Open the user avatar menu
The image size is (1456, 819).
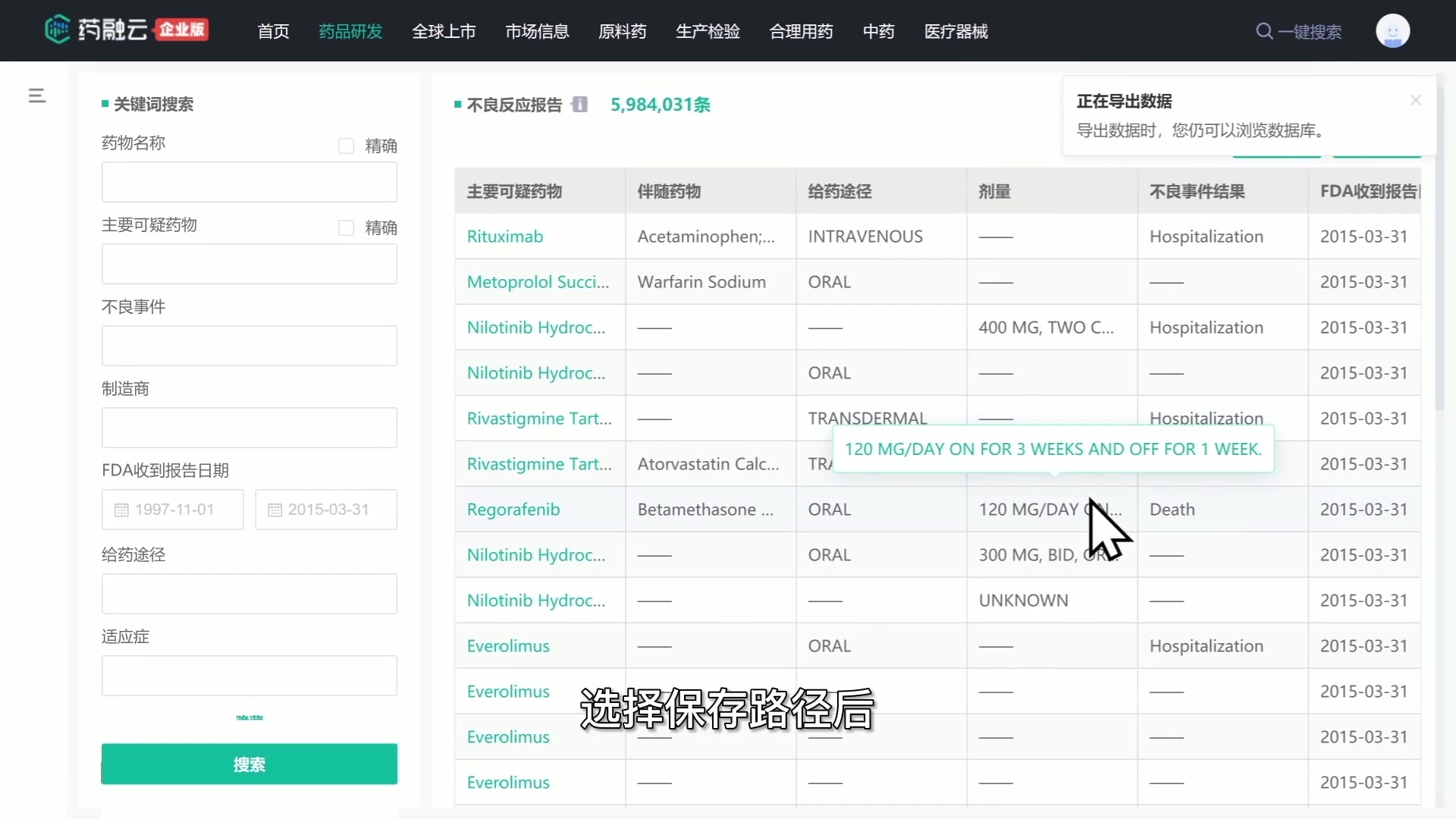[x=1392, y=31]
